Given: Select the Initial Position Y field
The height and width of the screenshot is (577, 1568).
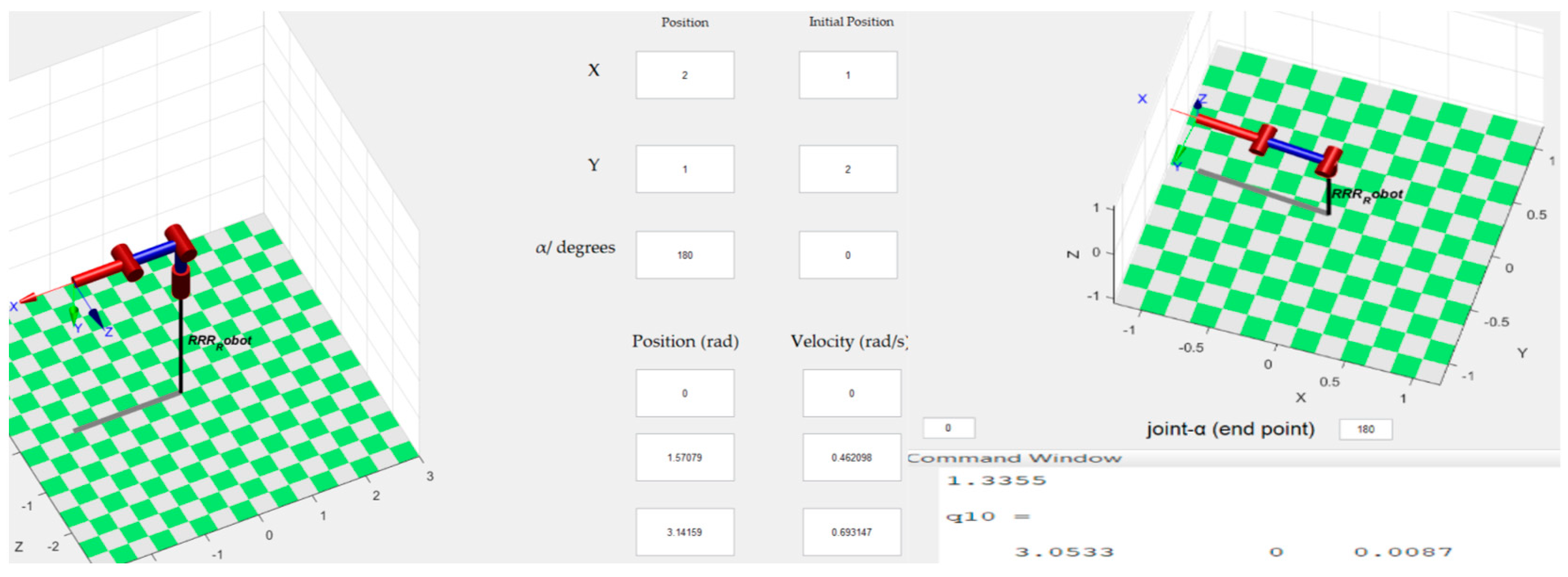Looking at the screenshot, I should 847,169.
